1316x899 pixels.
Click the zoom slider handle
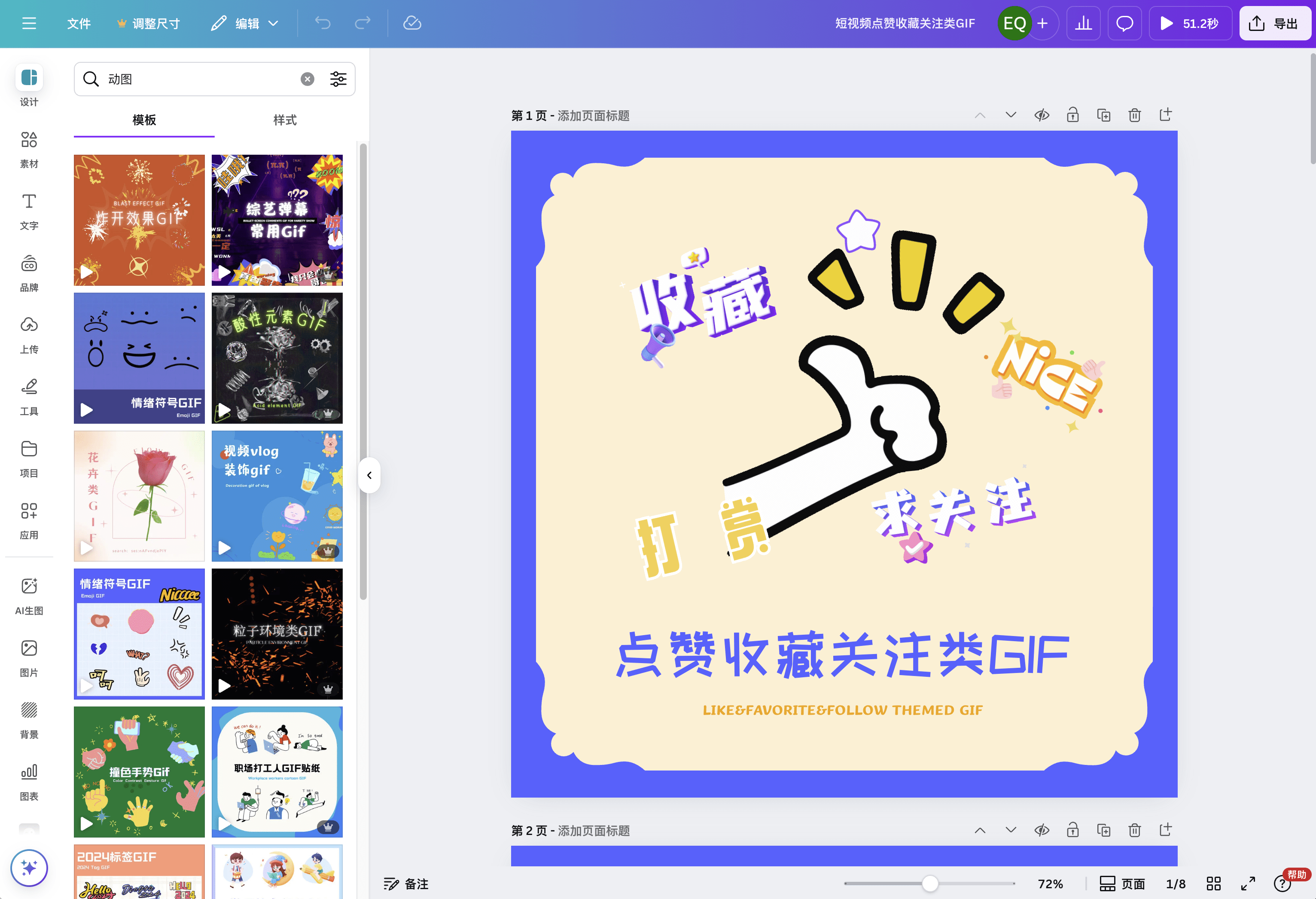pyautogui.click(x=930, y=883)
